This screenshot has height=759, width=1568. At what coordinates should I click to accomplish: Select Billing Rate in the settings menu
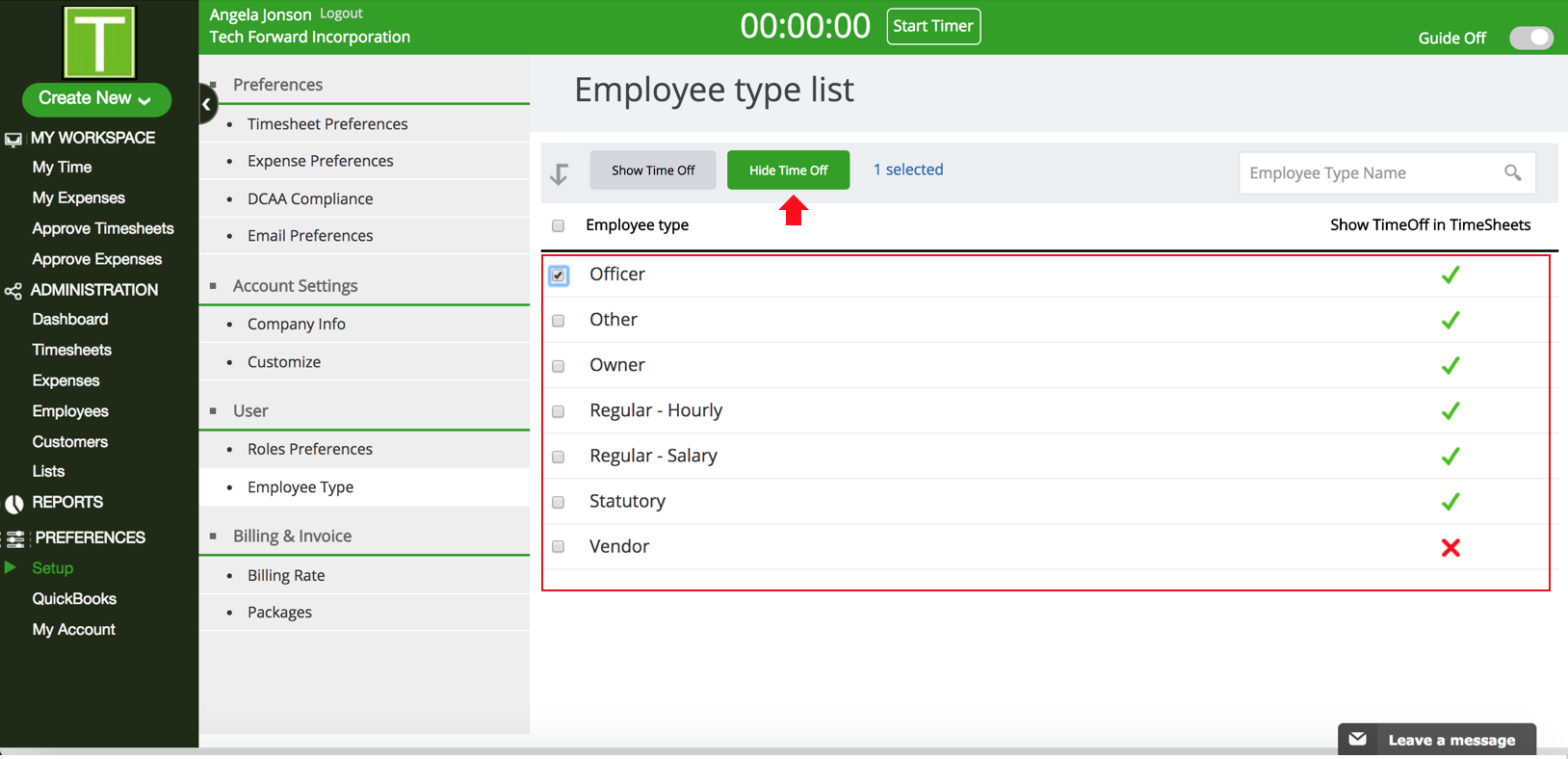tap(286, 575)
